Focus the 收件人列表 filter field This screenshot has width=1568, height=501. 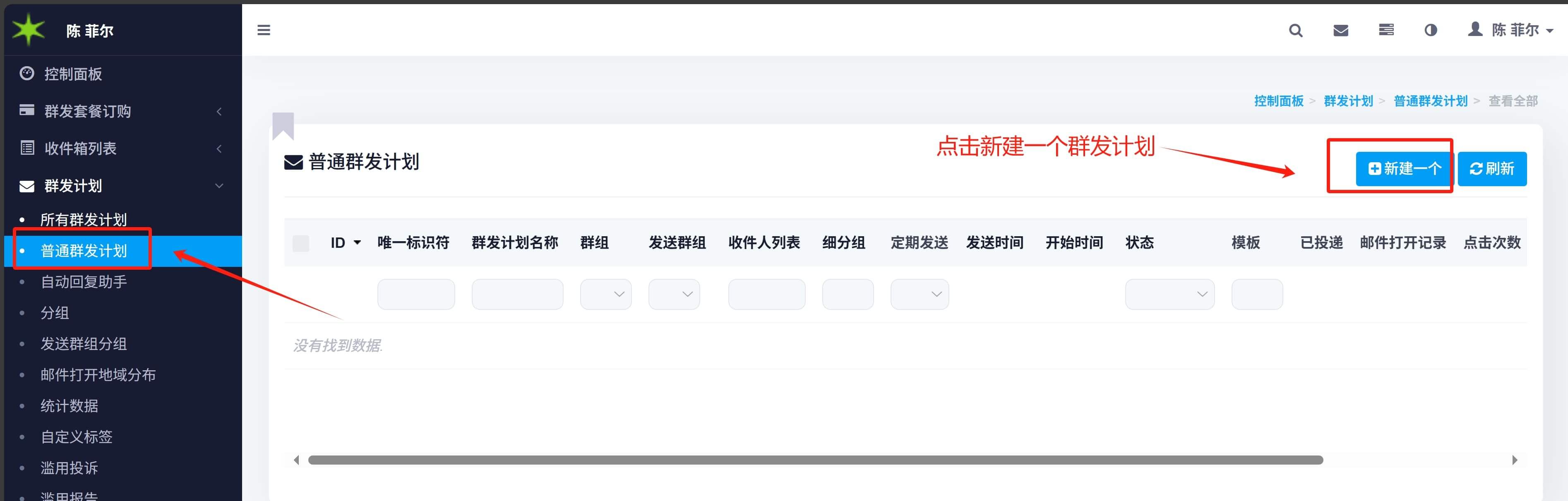pyautogui.click(x=766, y=294)
